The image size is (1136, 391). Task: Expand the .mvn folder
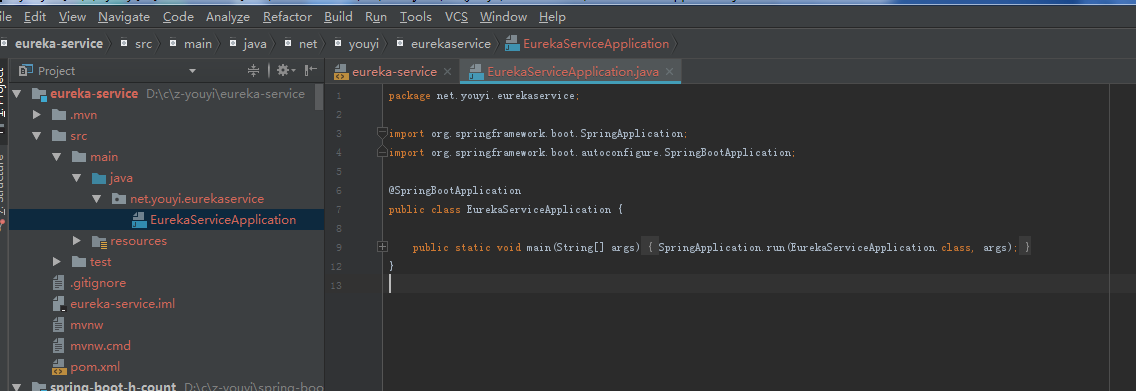click(37, 115)
